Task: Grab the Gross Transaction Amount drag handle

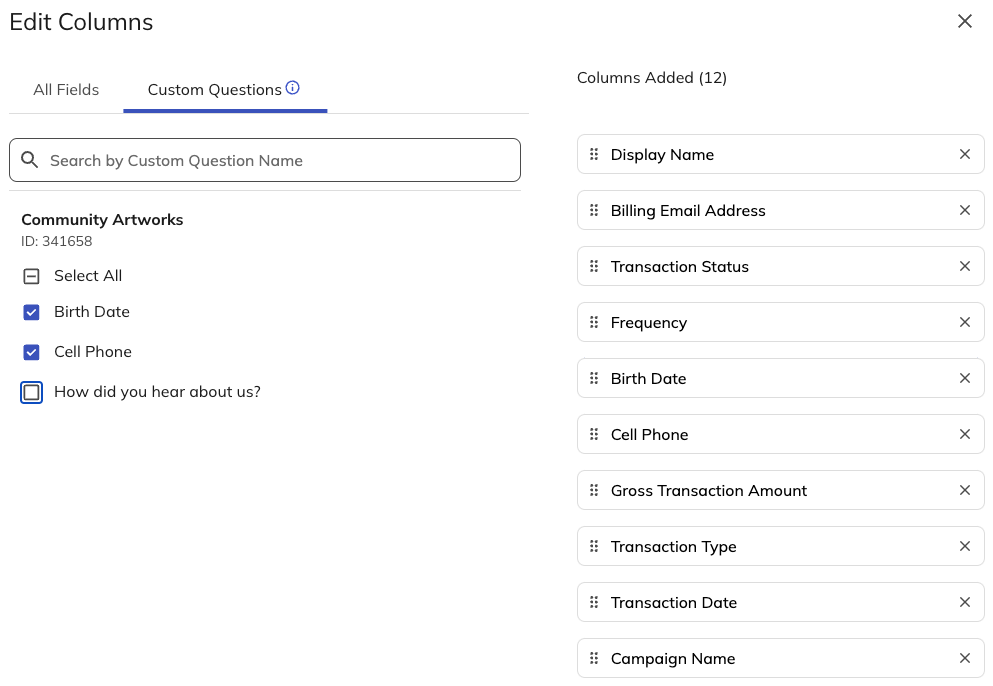Action: (x=594, y=490)
